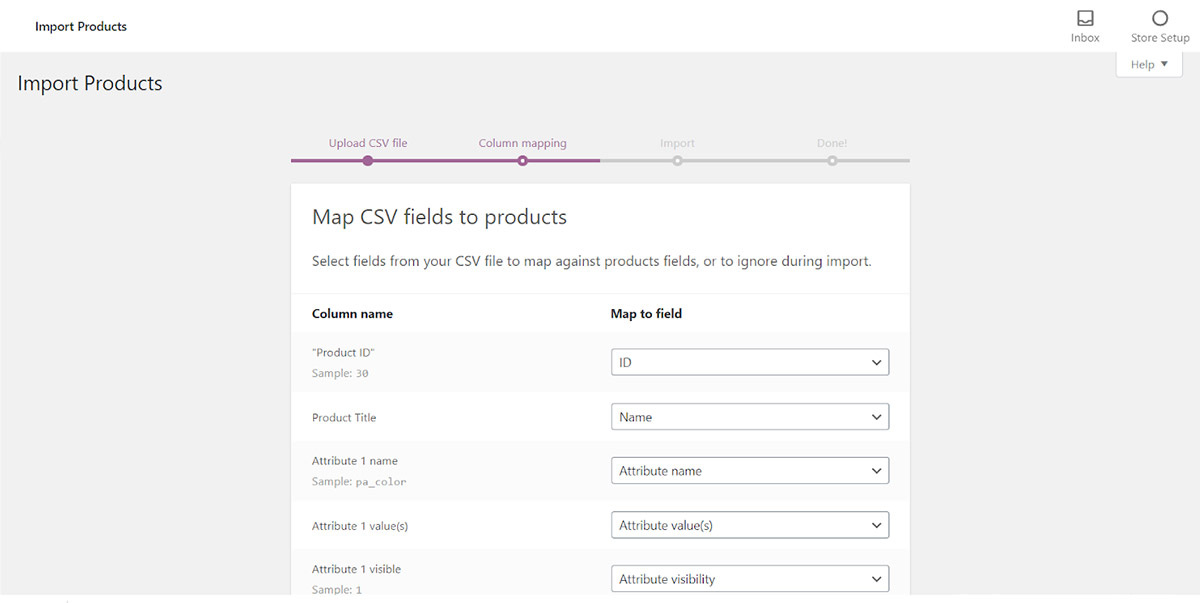Open the Name field mapping dropdown

(x=749, y=417)
